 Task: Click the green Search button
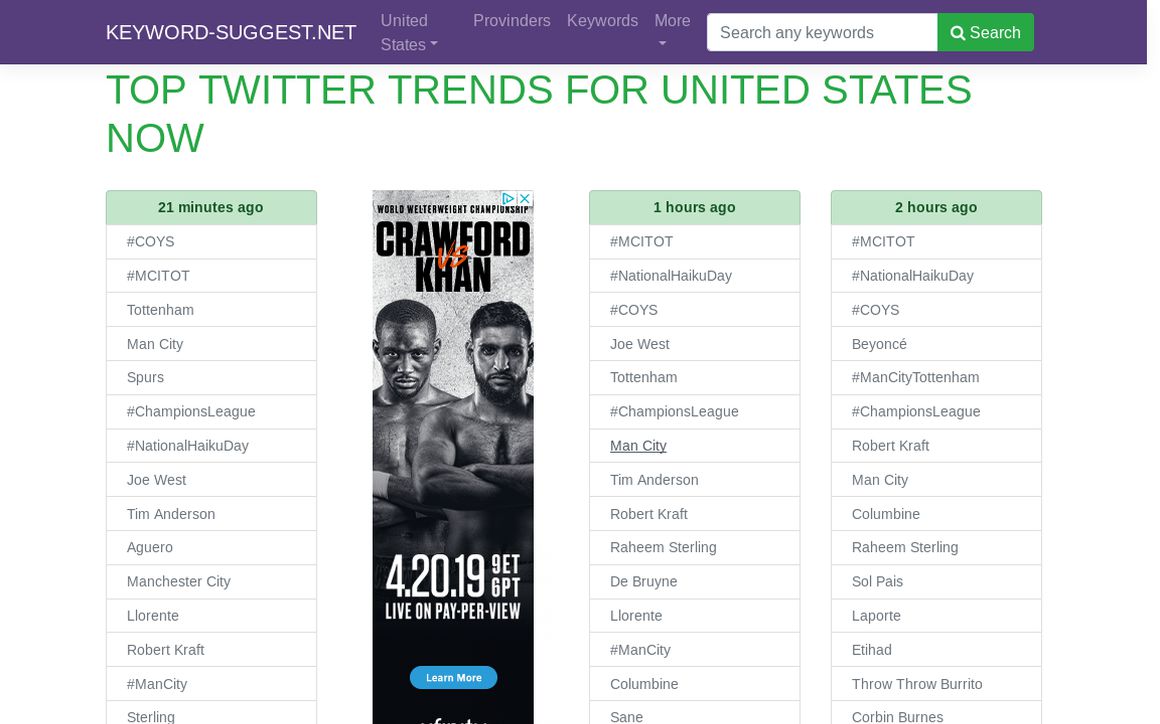pyautogui.click(x=985, y=32)
